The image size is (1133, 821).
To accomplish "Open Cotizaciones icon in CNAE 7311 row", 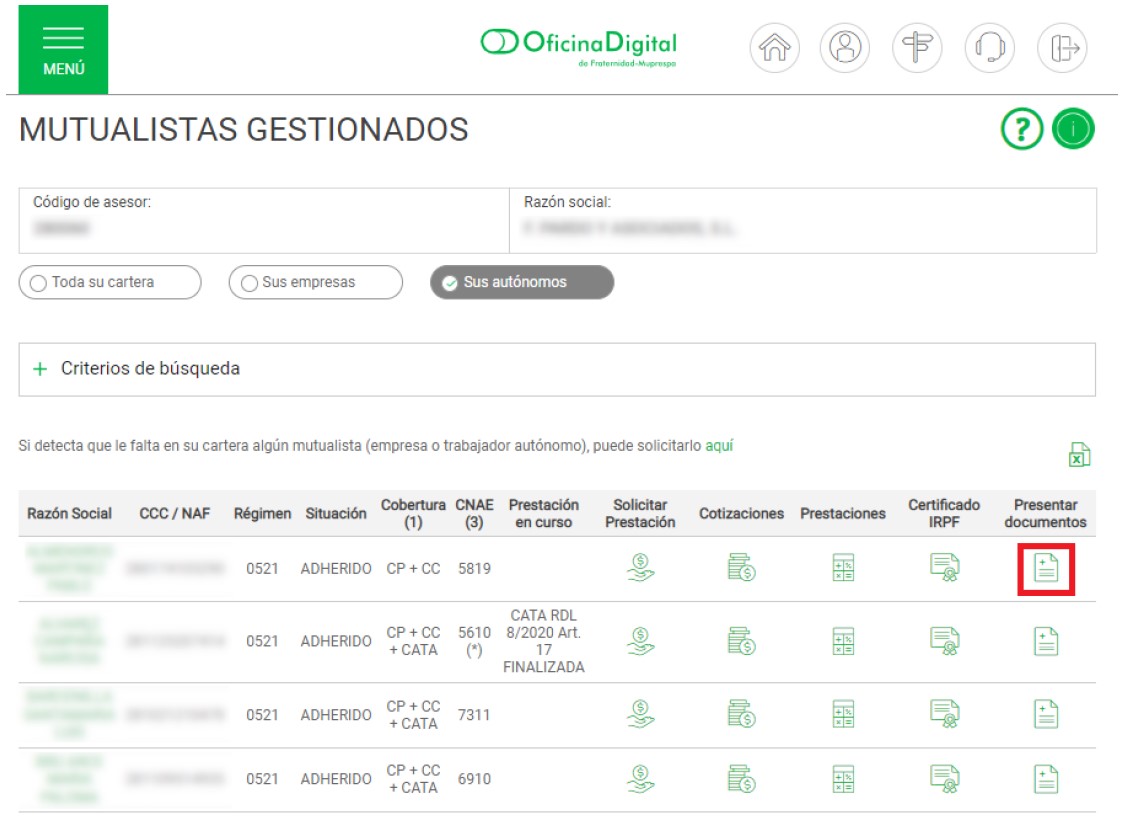I will click(x=741, y=714).
